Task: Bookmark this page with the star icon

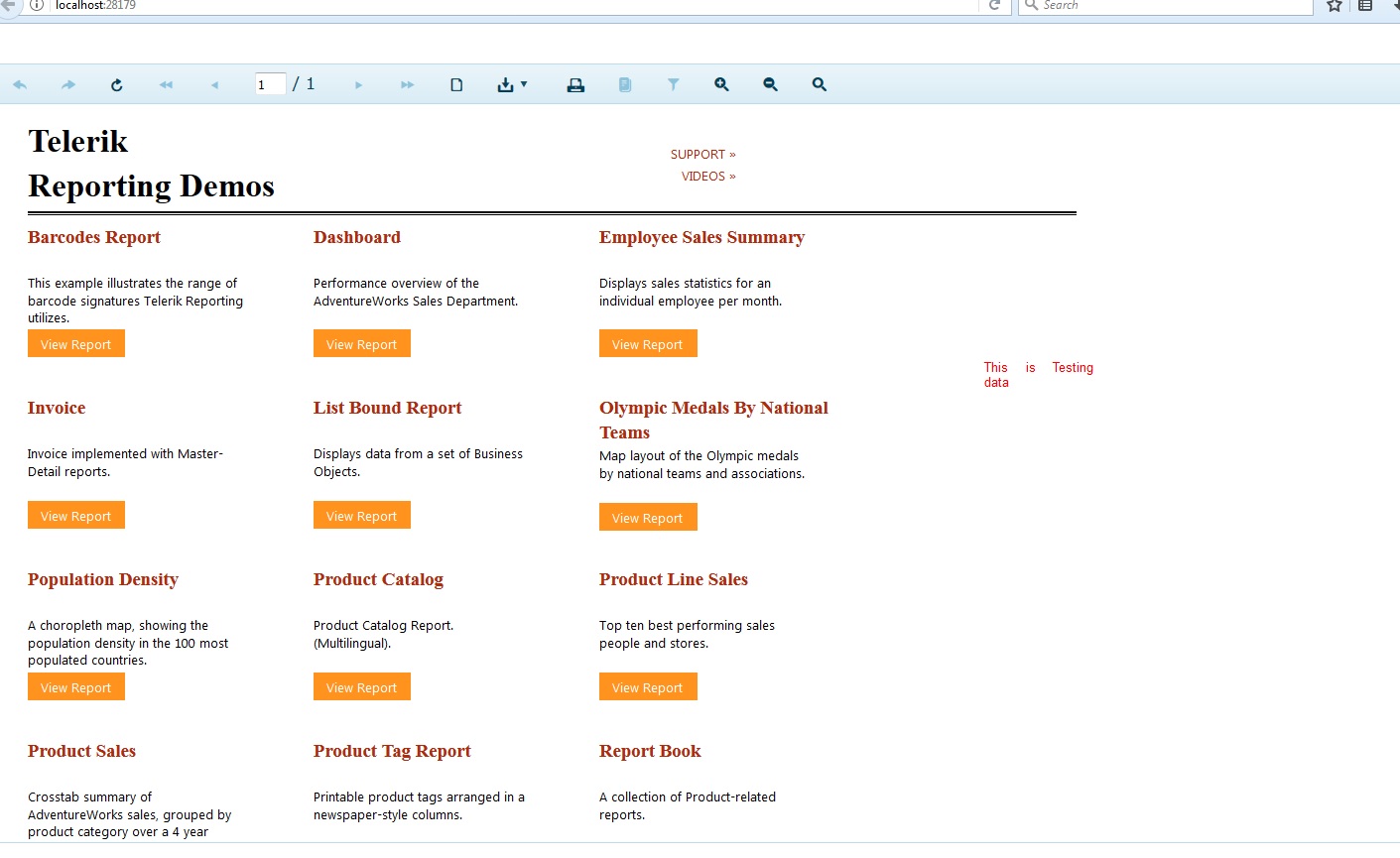Action: 1335,5
